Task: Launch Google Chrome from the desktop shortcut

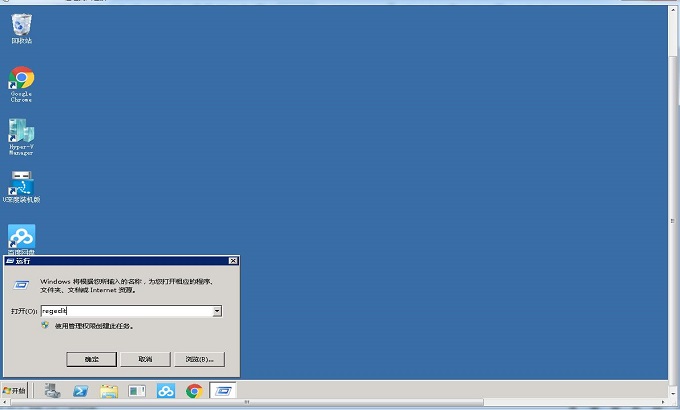Action: pyautogui.click(x=21, y=79)
